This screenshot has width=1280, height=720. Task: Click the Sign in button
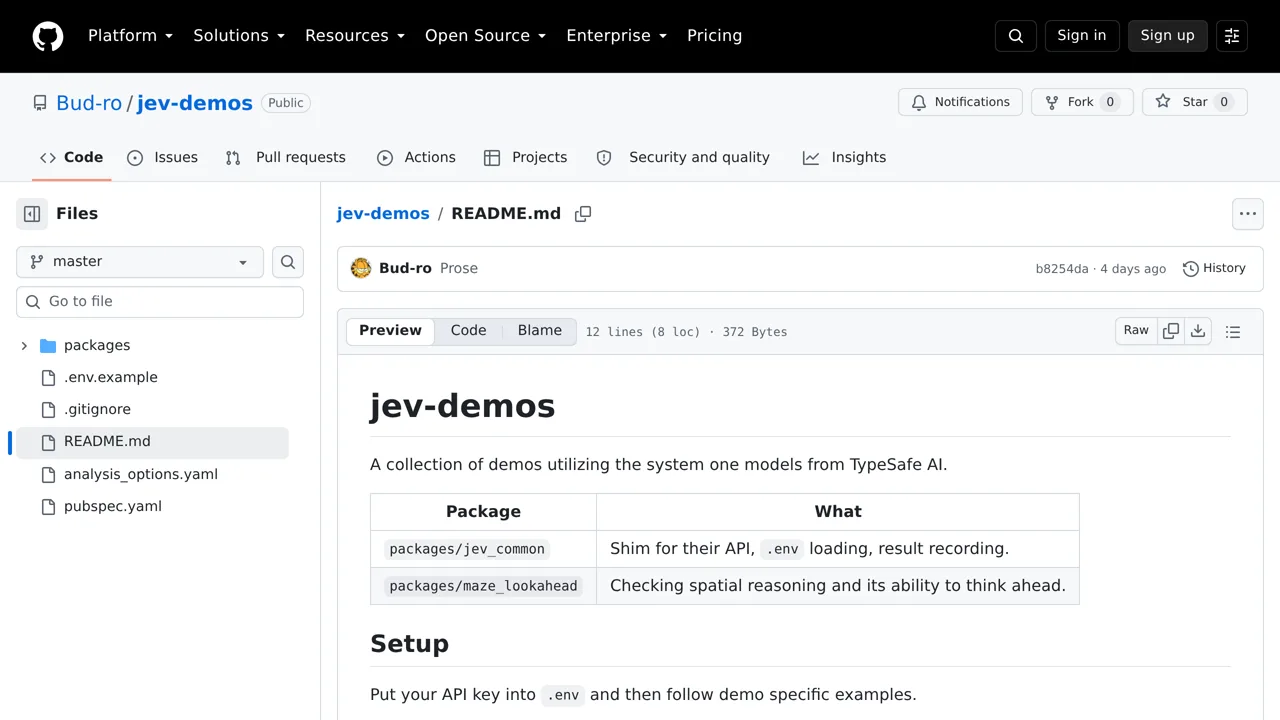(x=1082, y=36)
